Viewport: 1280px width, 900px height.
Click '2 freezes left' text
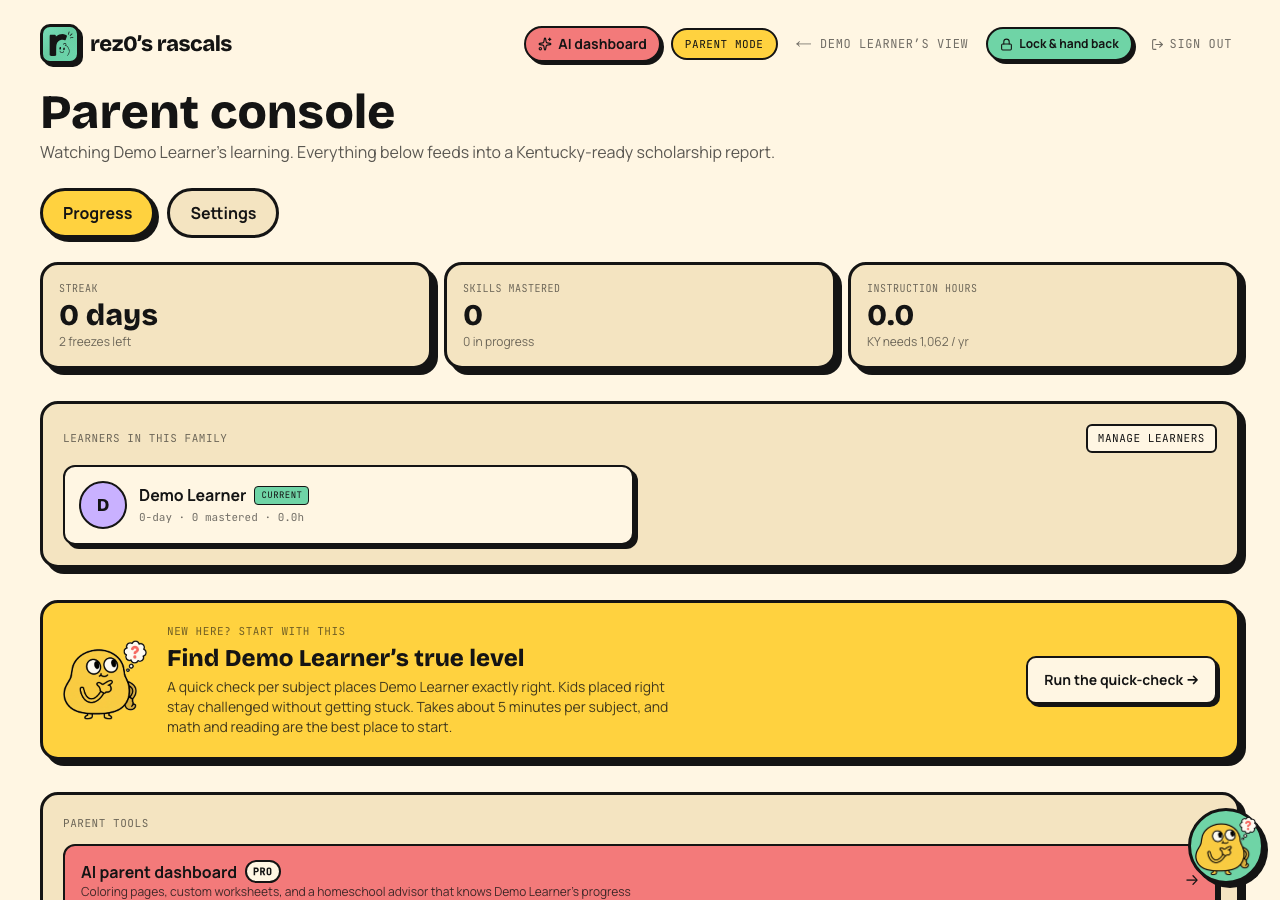(95, 342)
